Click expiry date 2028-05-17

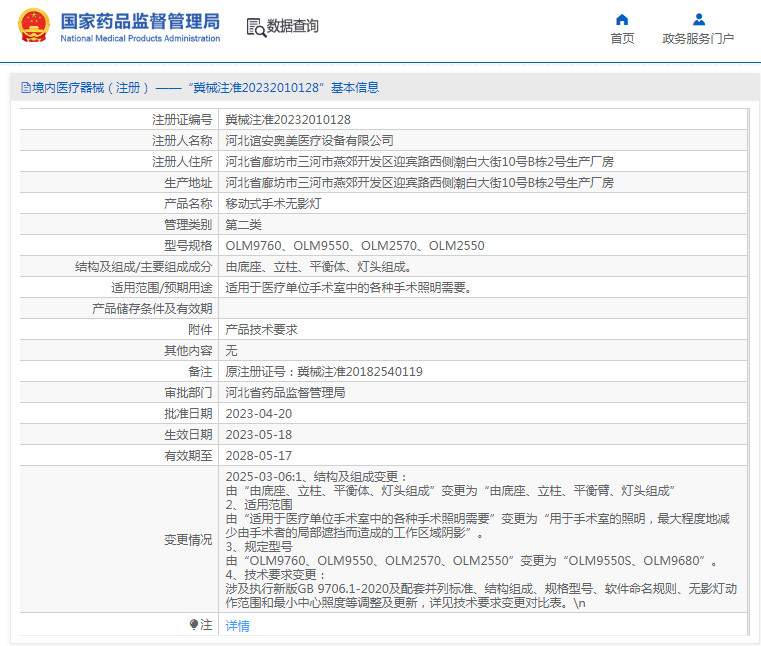[x=259, y=456]
